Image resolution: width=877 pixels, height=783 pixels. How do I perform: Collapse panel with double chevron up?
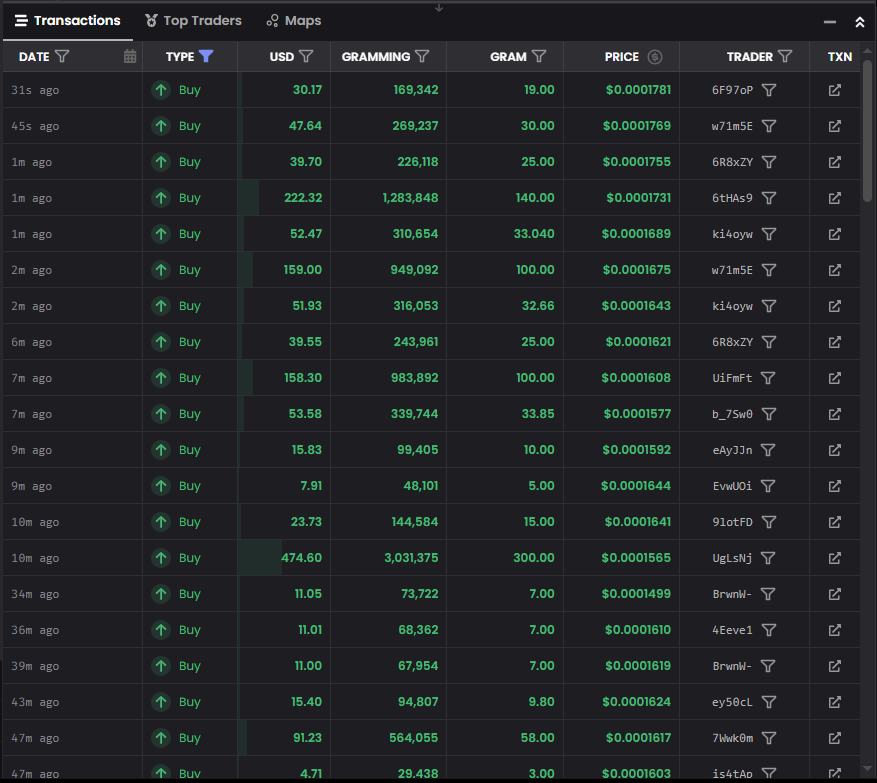pos(860,22)
